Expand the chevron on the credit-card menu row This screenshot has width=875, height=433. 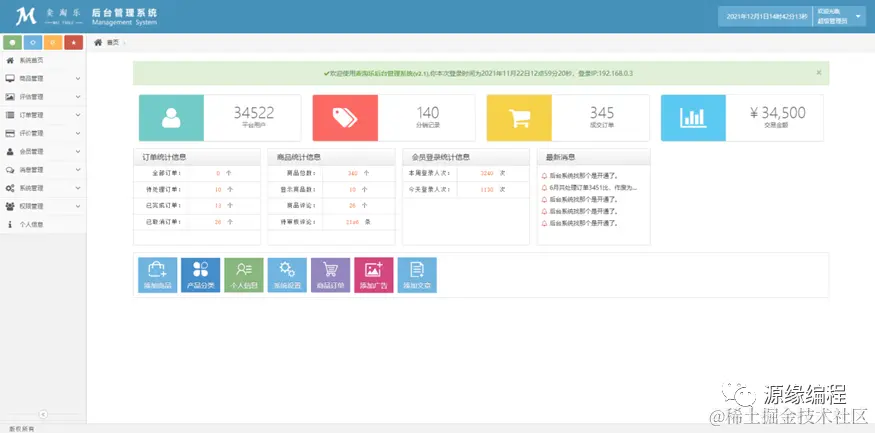(x=78, y=133)
